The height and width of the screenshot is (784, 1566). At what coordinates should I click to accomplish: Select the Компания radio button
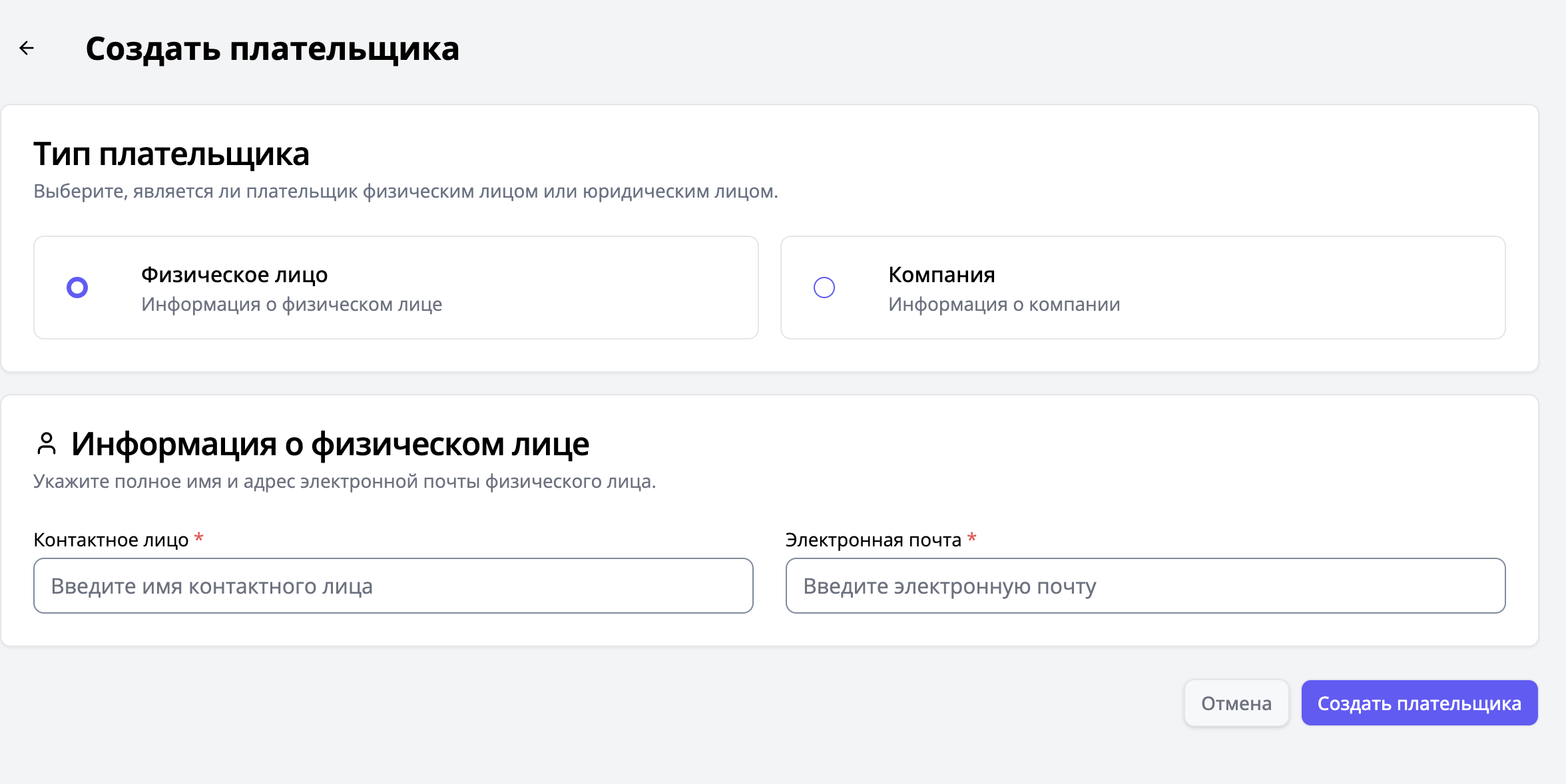[824, 288]
